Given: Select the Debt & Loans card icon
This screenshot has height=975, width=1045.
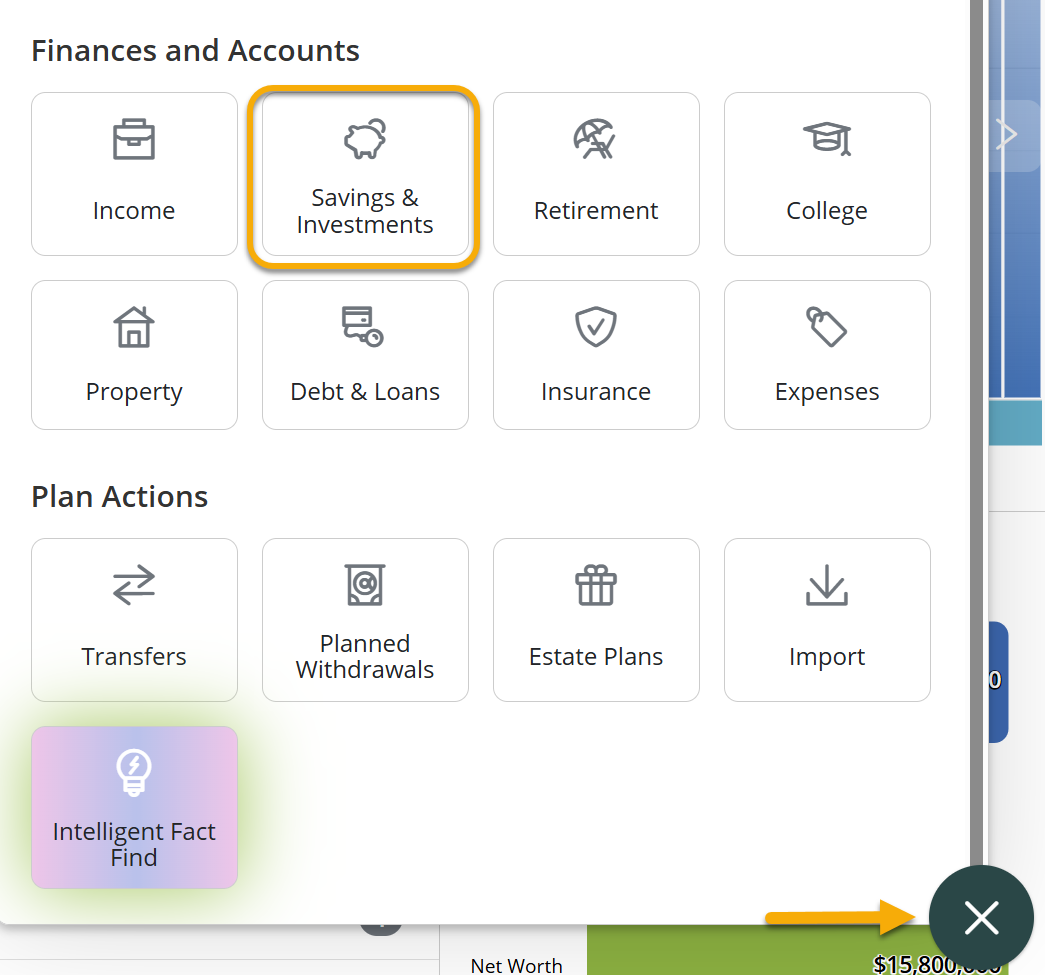Looking at the screenshot, I should coord(365,355).
